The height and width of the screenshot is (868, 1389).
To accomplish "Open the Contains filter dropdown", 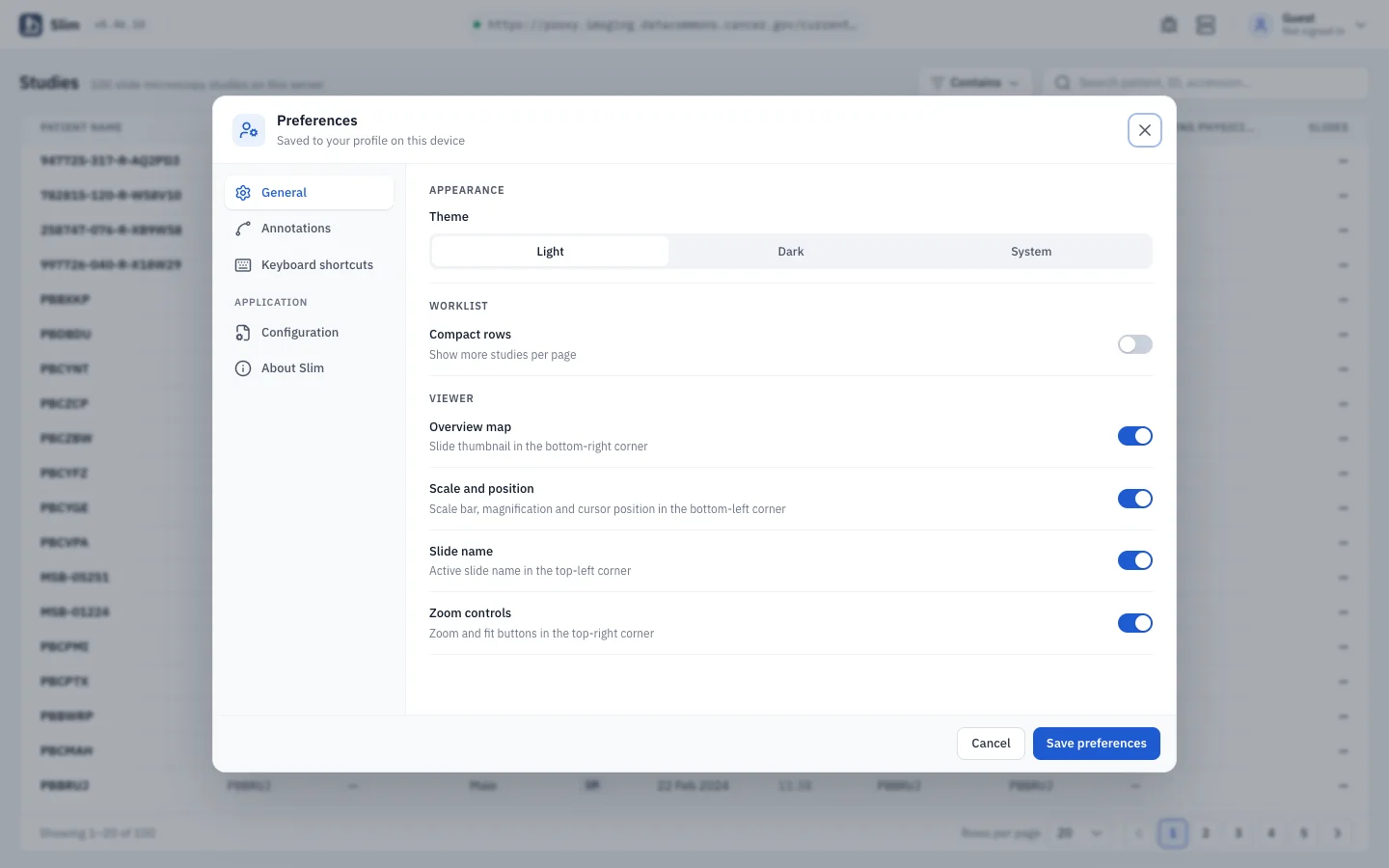I will (x=975, y=83).
